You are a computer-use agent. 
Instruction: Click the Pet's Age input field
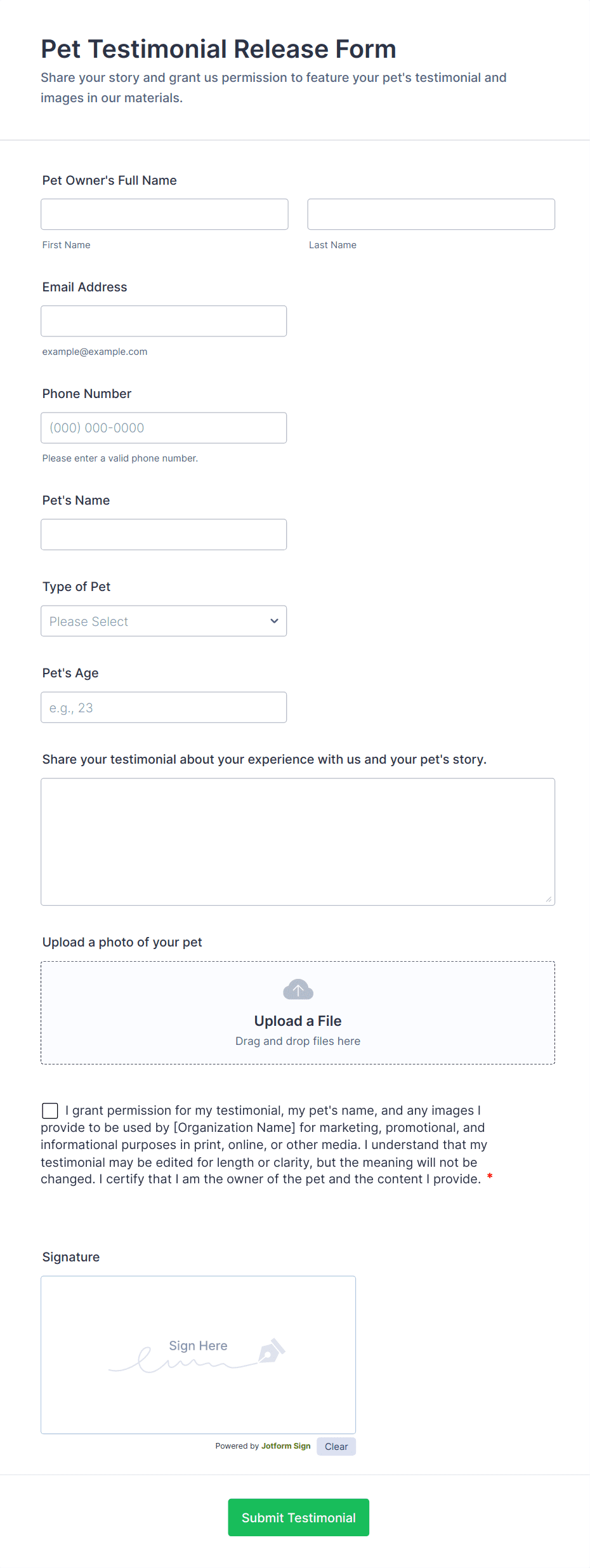coord(164,707)
